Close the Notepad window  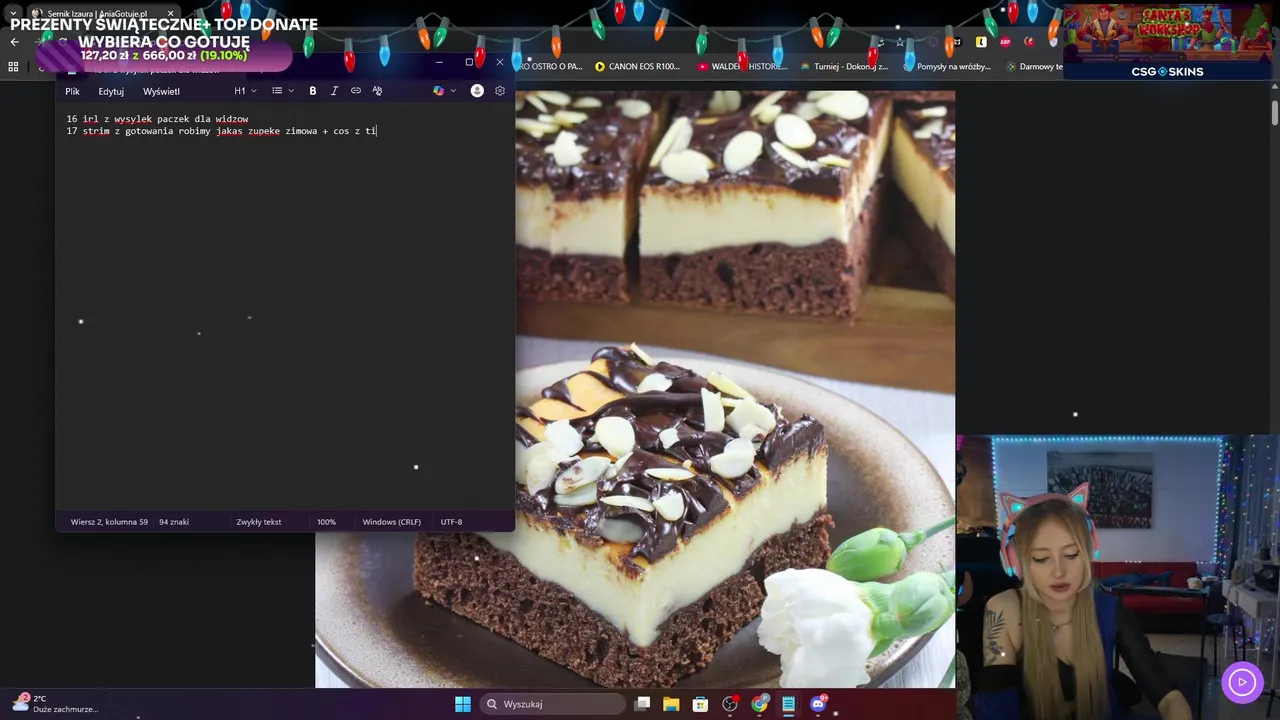click(x=500, y=62)
